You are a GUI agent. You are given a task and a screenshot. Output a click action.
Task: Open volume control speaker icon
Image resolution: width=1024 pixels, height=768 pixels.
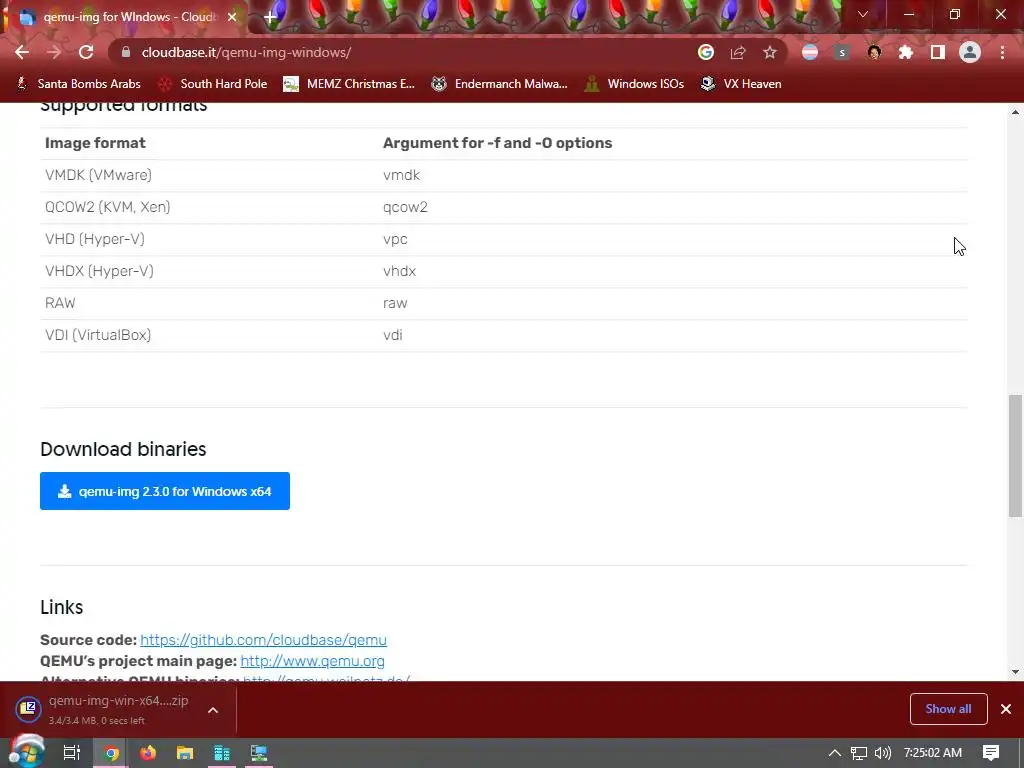(882, 753)
